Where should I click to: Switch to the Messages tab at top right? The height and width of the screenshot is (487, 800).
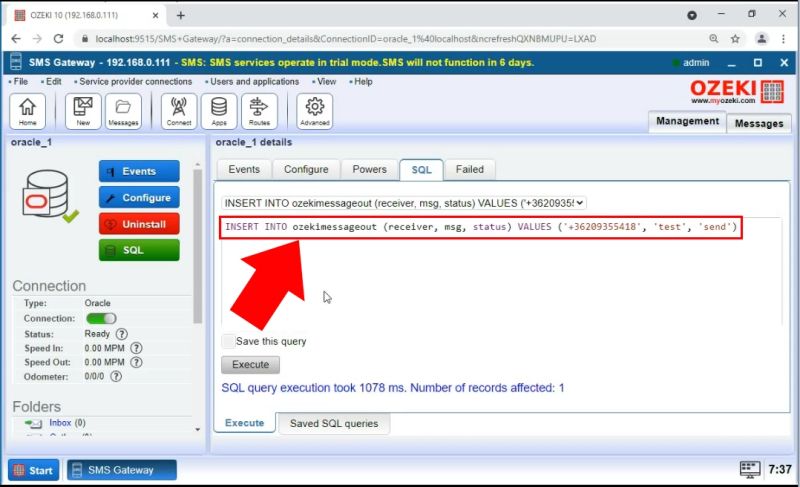coord(759,123)
